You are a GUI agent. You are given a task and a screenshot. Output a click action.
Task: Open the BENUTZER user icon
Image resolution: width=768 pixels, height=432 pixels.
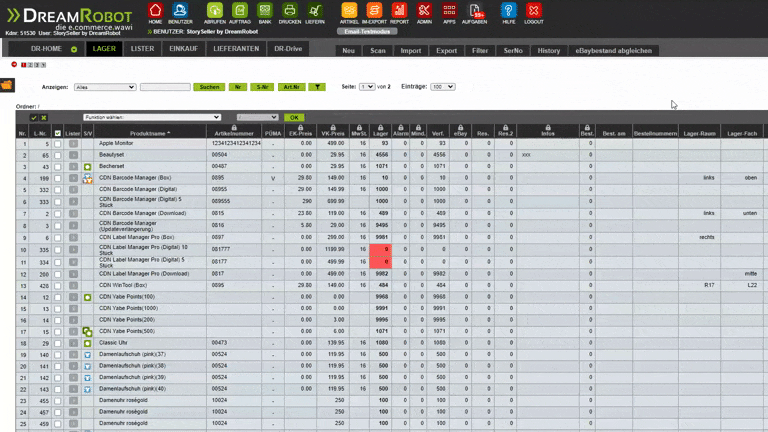click(180, 11)
